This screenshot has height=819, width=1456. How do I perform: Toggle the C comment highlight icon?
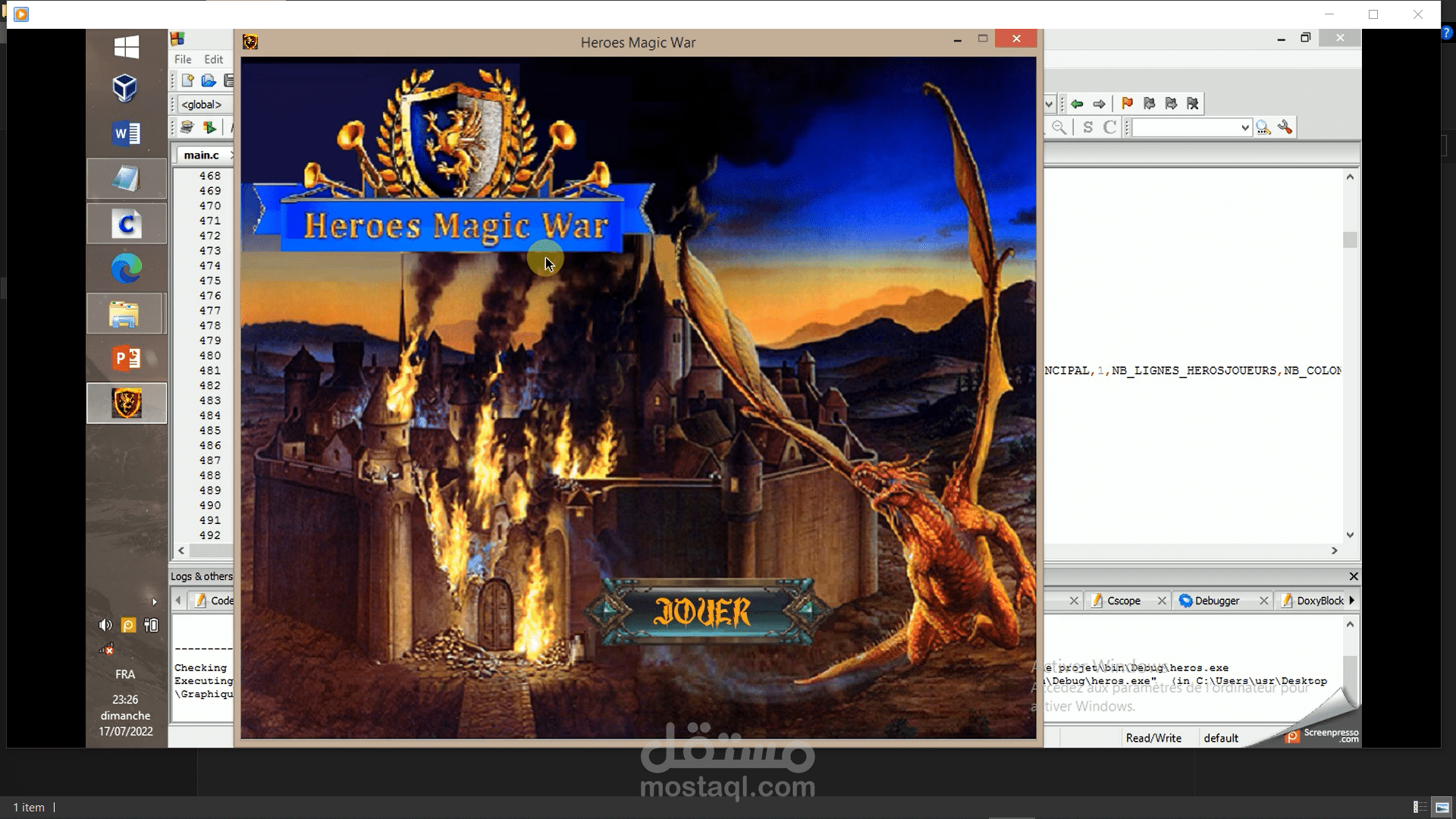pyautogui.click(x=1109, y=127)
